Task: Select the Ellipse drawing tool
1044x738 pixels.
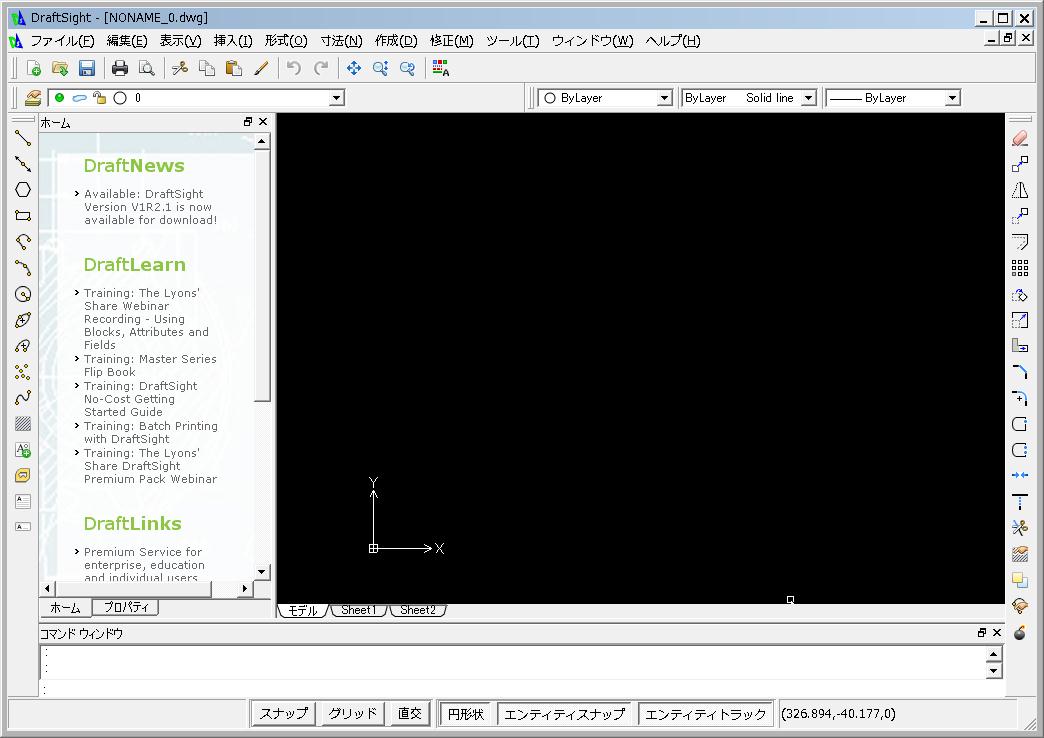Action: click(23, 320)
